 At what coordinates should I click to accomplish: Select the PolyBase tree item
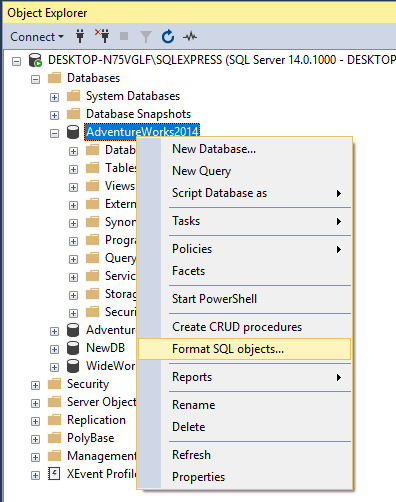[x=91, y=438]
